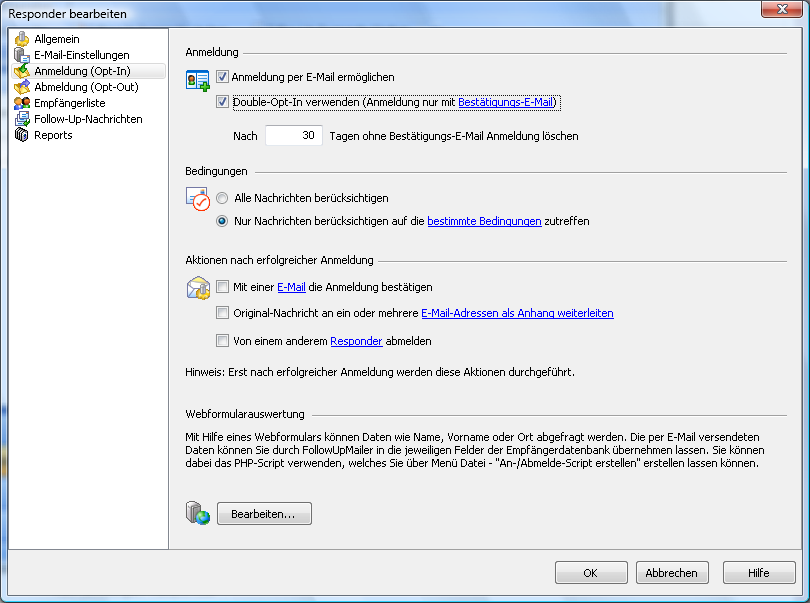Click the 'Webformularauswertung' section heading
810x603 pixels.
pyautogui.click(x=245, y=414)
